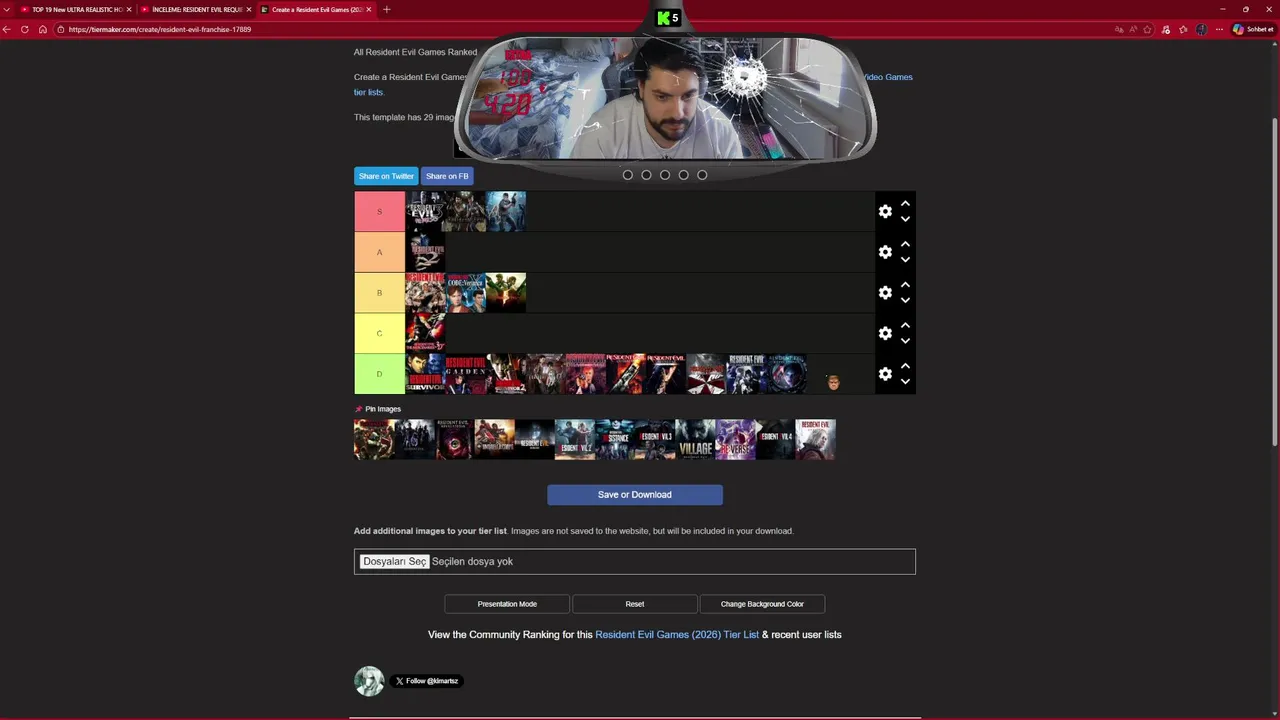
Task: Open Presentation Mode
Action: 507,604
